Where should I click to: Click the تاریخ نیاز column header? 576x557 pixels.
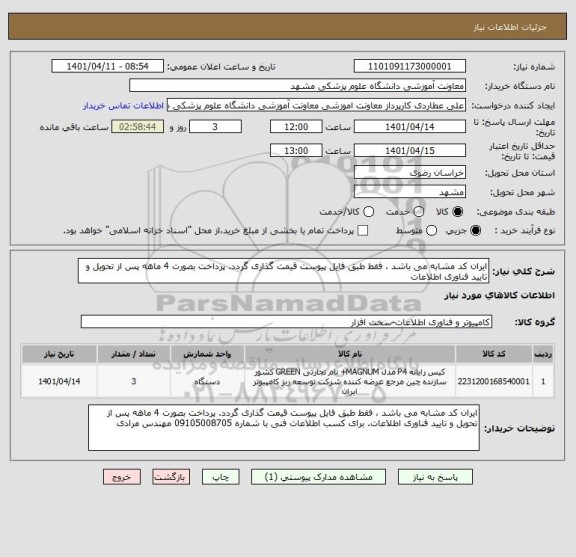point(59,354)
